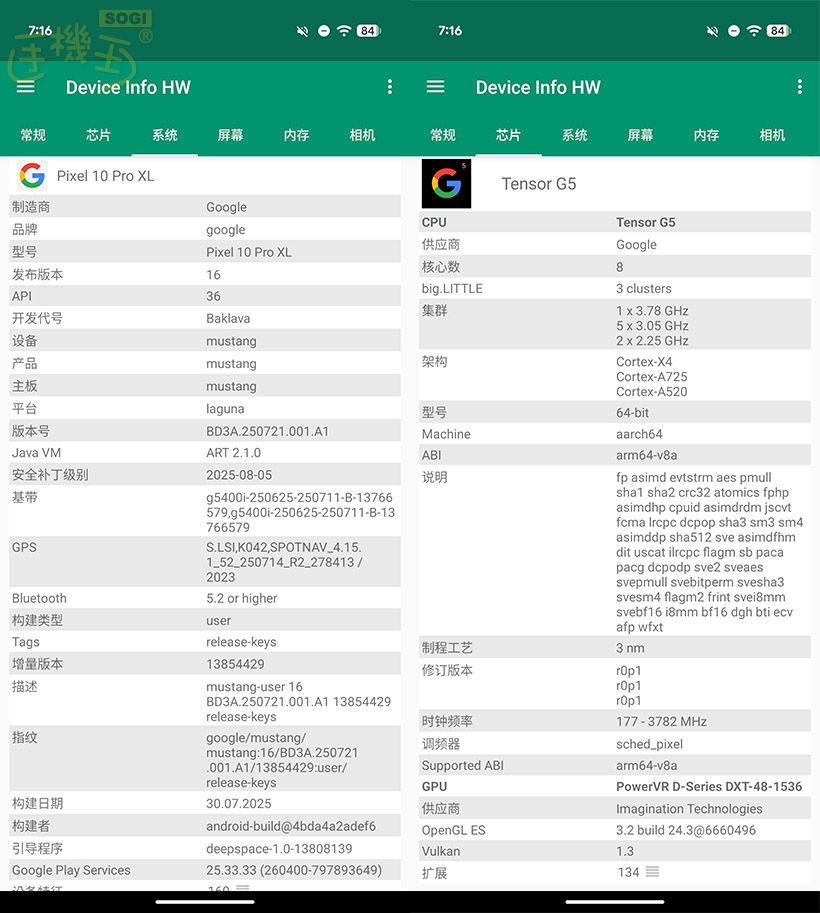This screenshot has height=913, width=820.
Task: Tap the Bluetooth value '5.2 or higher'
Action: 241,598
